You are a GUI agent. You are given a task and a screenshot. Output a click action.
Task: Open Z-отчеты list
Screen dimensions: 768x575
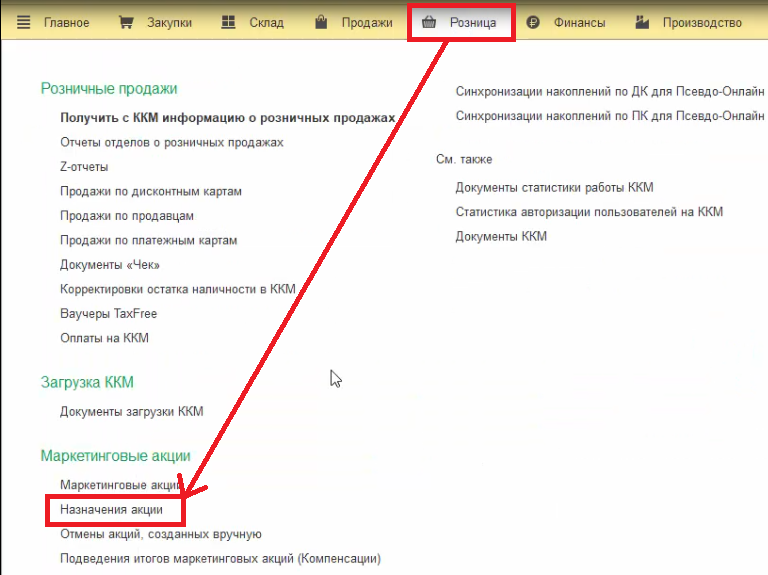coord(84,167)
